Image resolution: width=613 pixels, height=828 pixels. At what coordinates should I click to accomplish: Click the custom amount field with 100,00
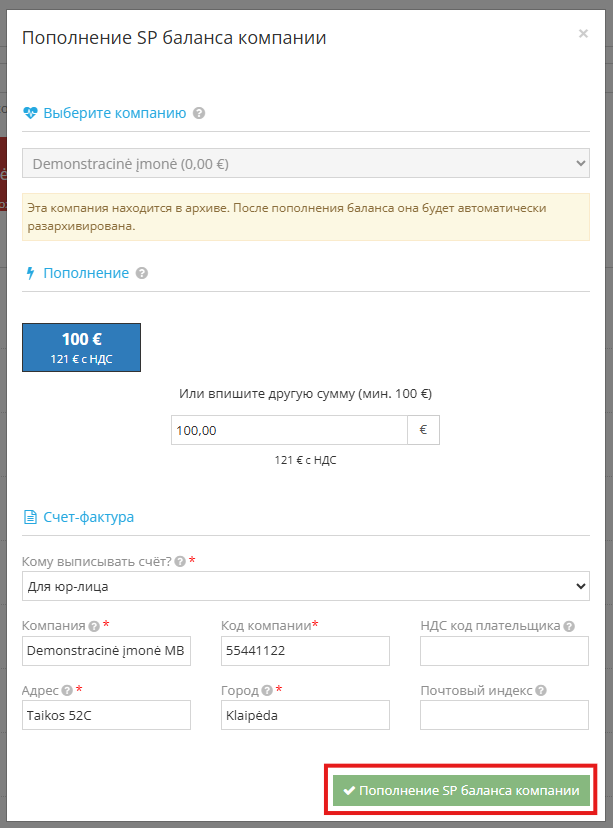pyautogui.click(x=289, y=430)
